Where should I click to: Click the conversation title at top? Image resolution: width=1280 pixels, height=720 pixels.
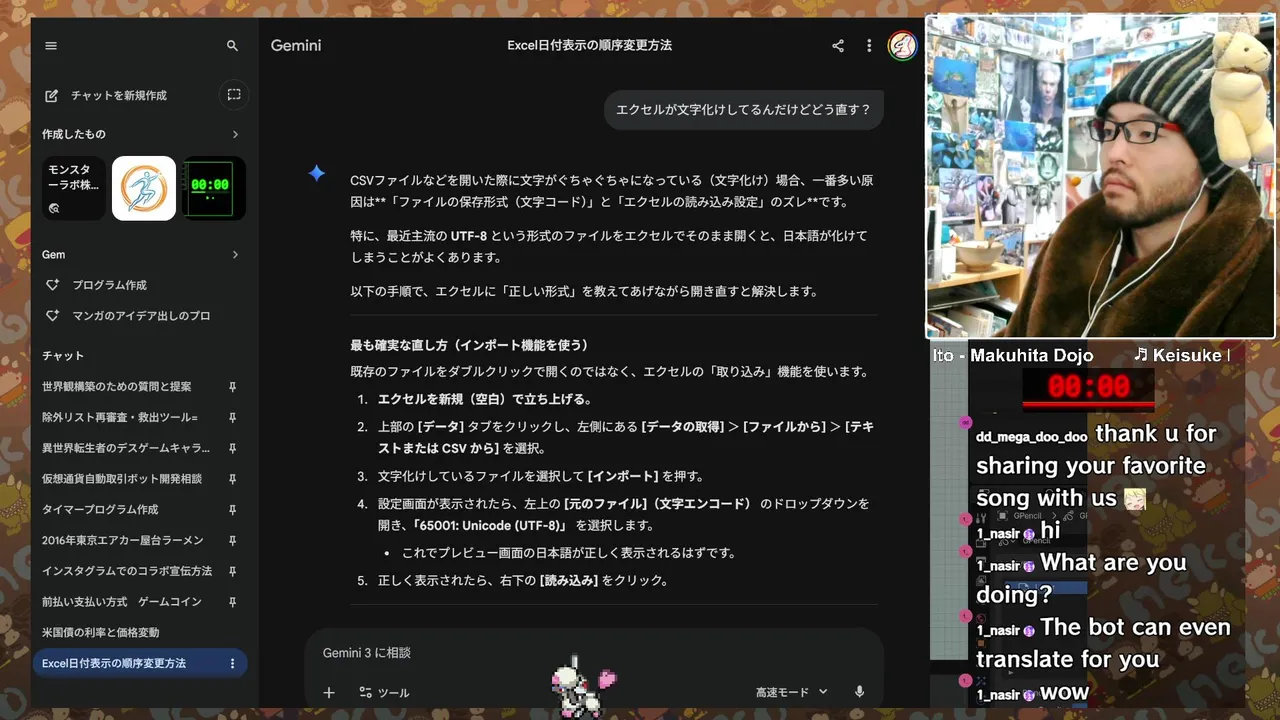coord(589,46)
